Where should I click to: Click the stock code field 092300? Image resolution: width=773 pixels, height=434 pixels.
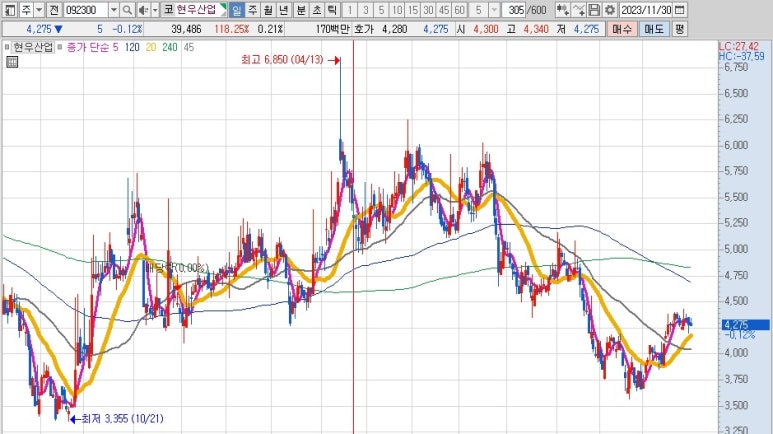[85, 9]
